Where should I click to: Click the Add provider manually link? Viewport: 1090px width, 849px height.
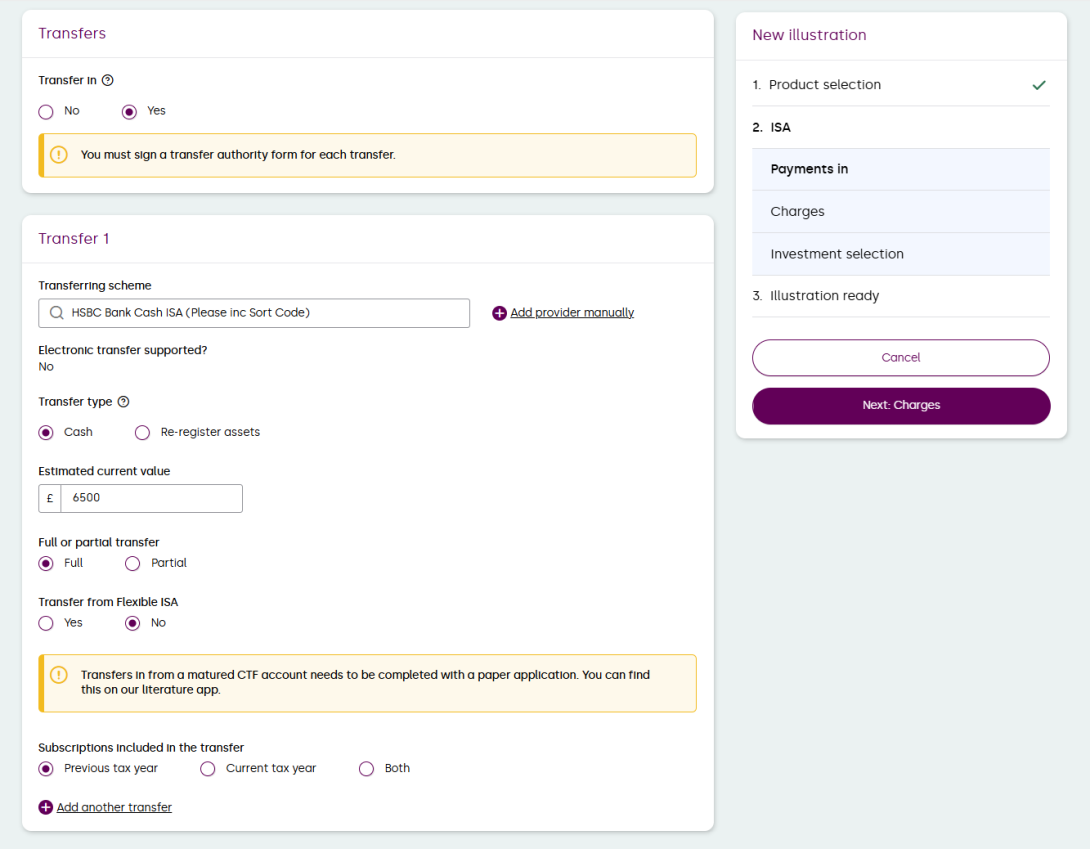[572, 313]
